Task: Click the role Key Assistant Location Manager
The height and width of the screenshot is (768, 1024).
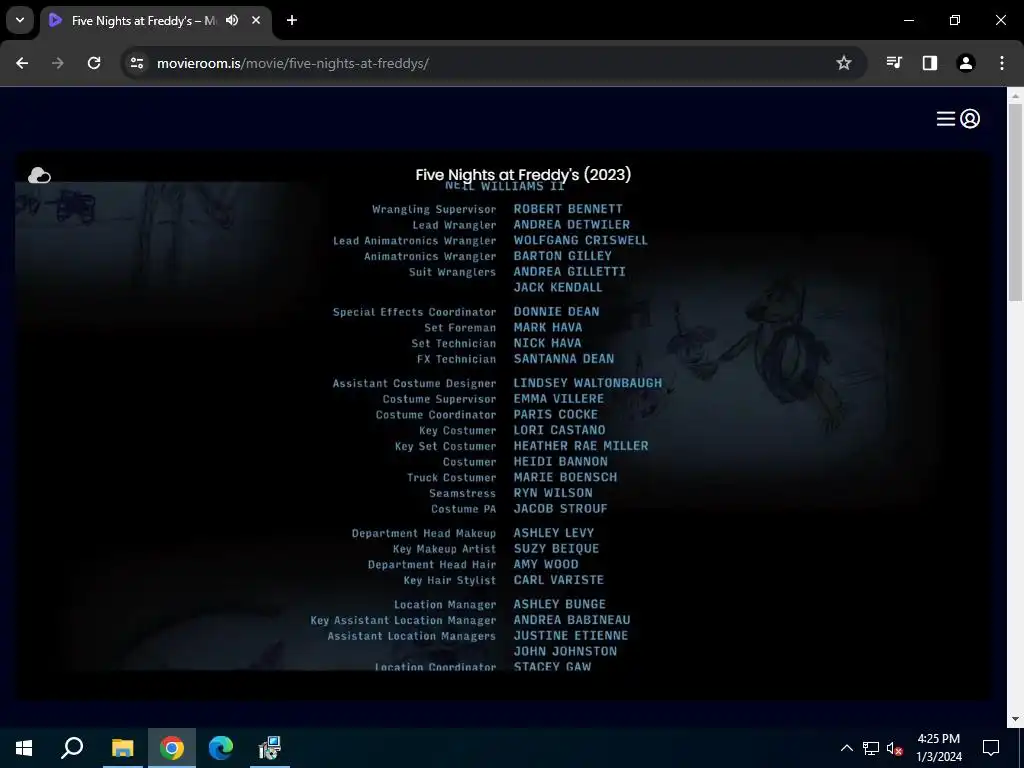Action: [404, 620]
